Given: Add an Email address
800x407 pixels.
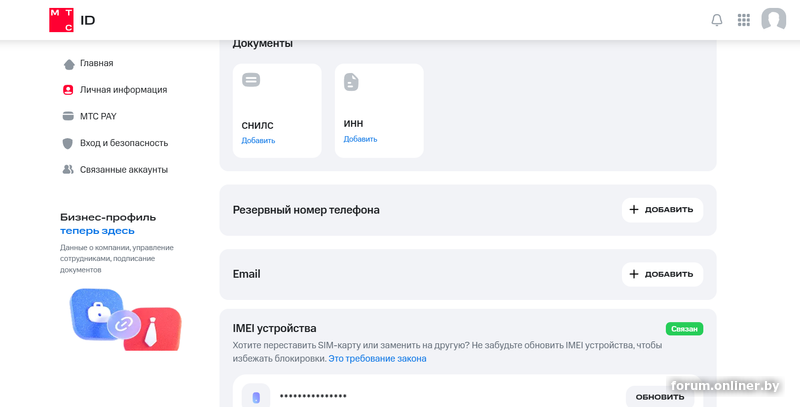Looking at the screenshot, I should tap(662, 274).
